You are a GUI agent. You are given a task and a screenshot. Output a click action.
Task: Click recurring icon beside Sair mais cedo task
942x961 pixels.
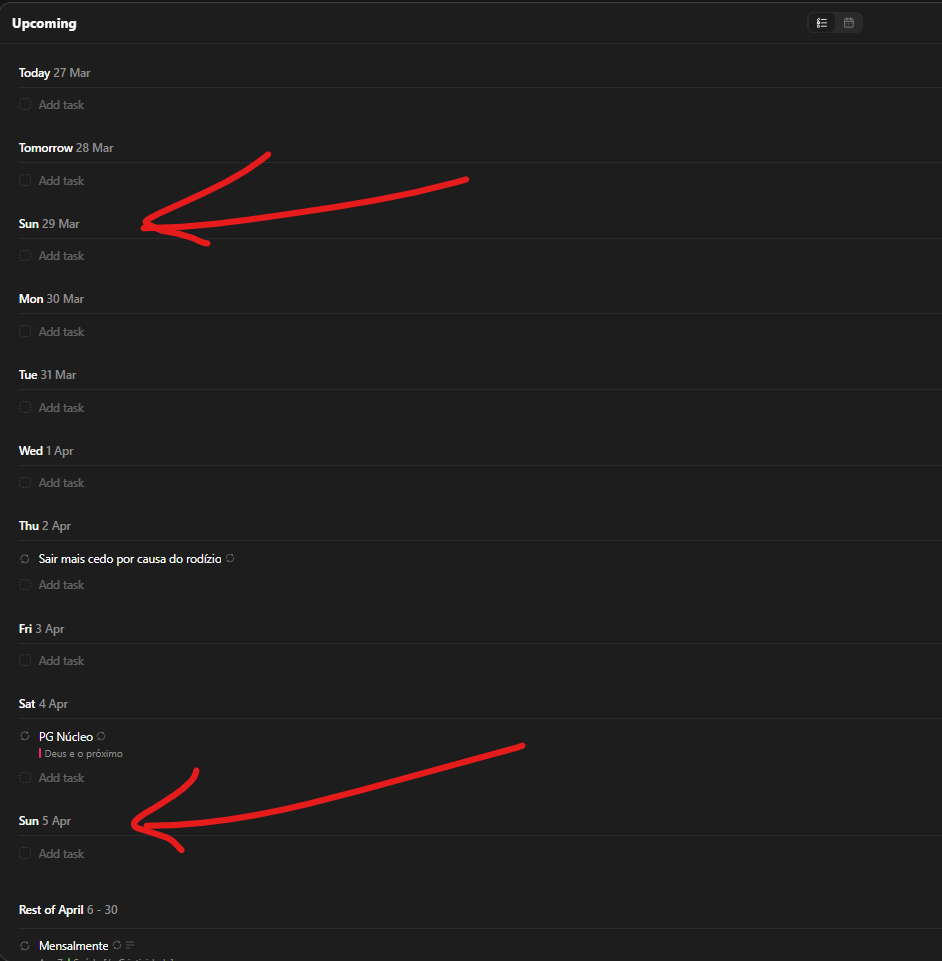point(230,558)
